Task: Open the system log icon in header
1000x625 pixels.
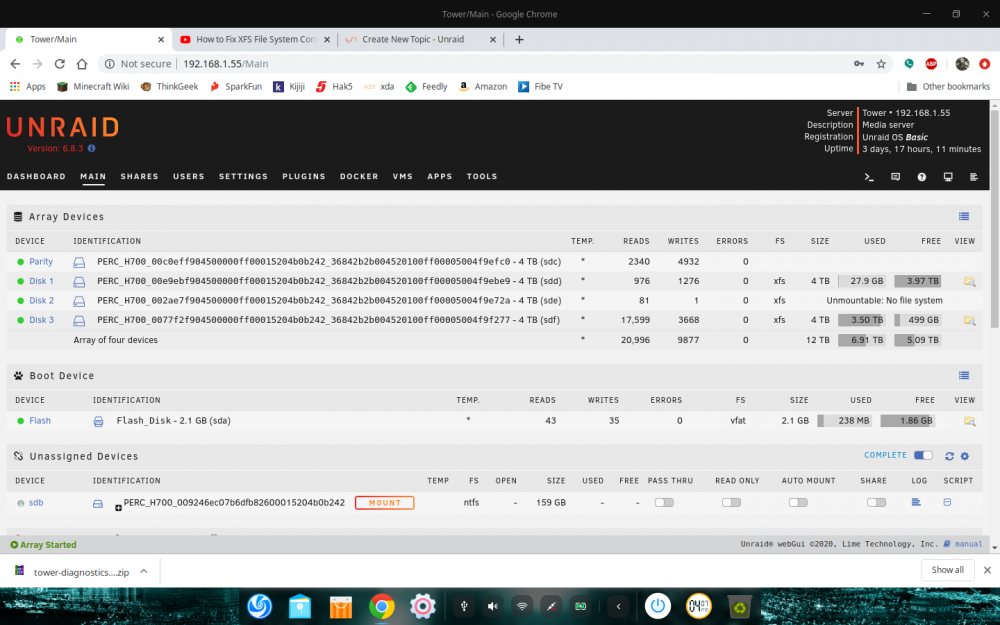Action: pos(974,177)
